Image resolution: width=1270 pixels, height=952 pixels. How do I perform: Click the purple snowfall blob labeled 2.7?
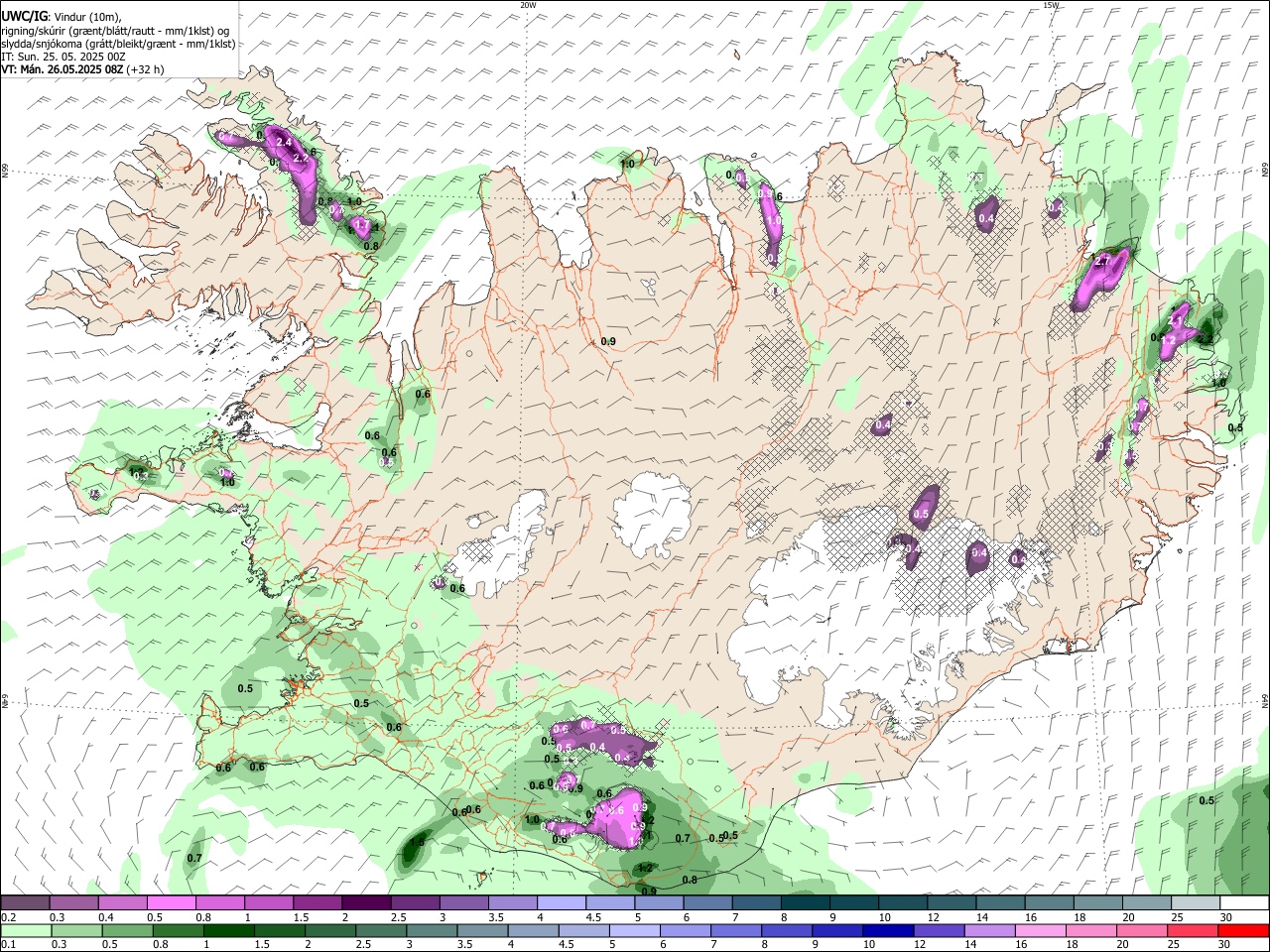tap(1099, 278)
